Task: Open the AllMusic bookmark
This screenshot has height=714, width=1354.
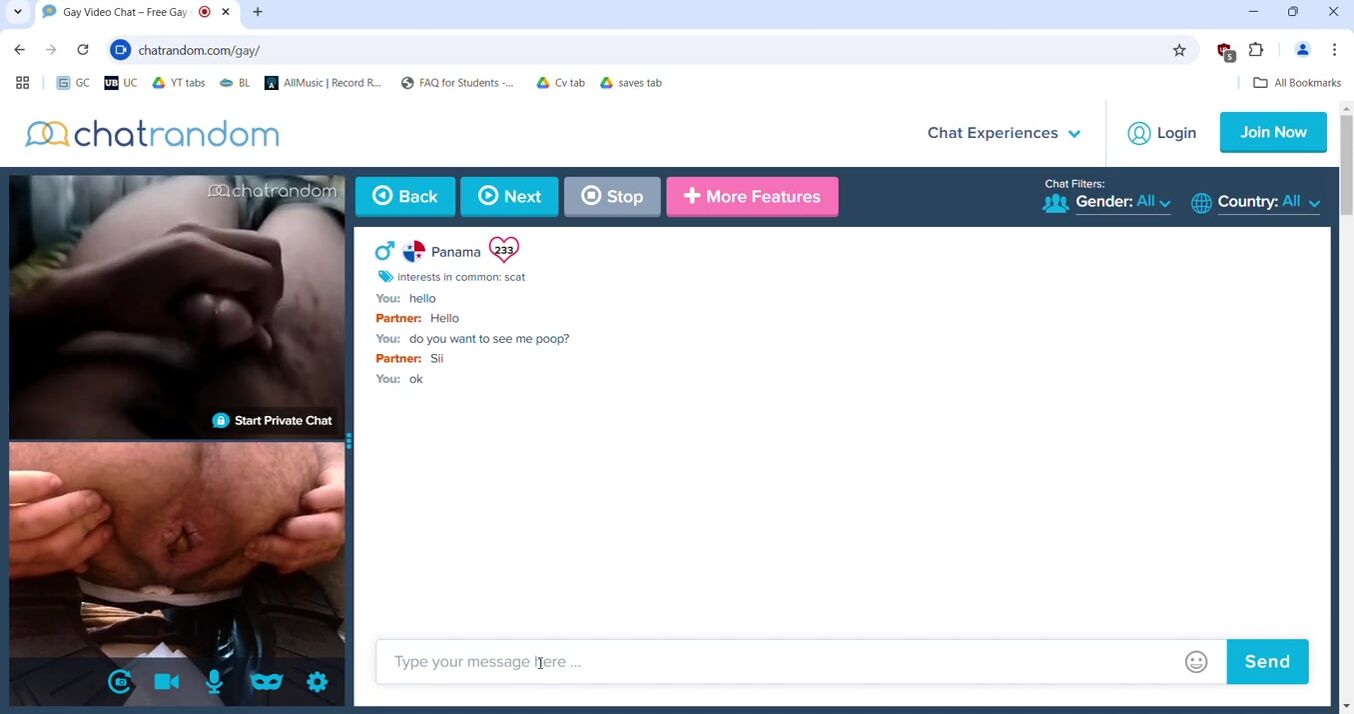Action: (x=323, y=83)
